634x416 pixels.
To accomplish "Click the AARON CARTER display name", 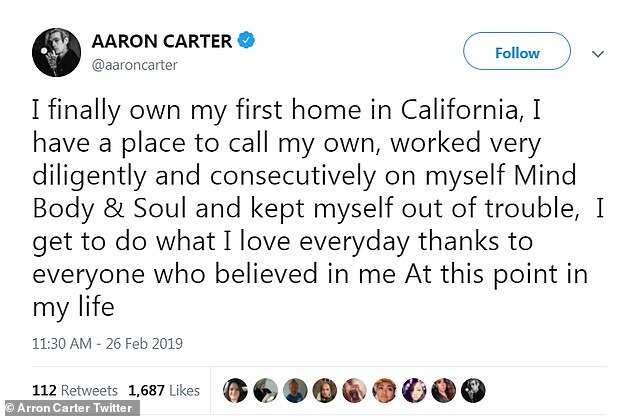I will point(162,41).
